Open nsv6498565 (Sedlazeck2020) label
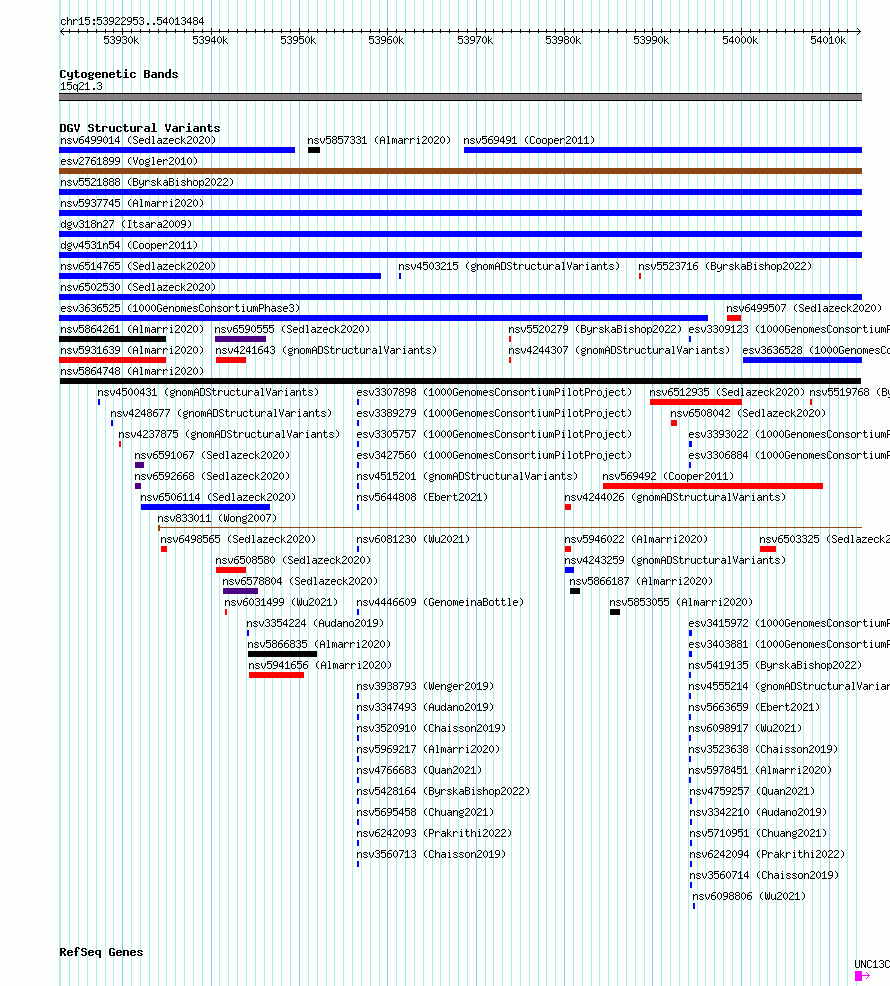The height and width of the screenshot is (986, 890). [238, 539]
